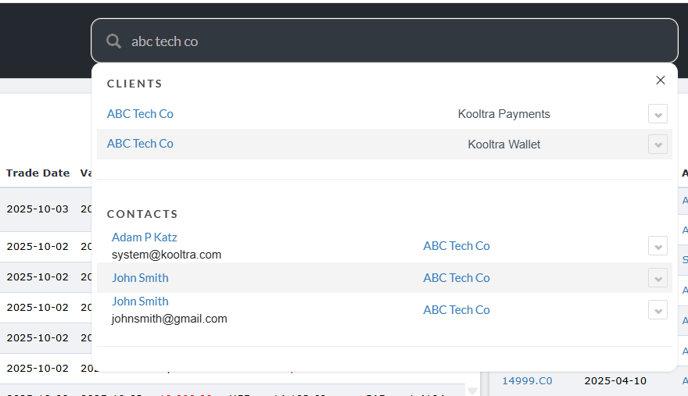Click the search field containing 'abc tech co'
This screenshot has height=396, width=688.
tap(384, 41)
